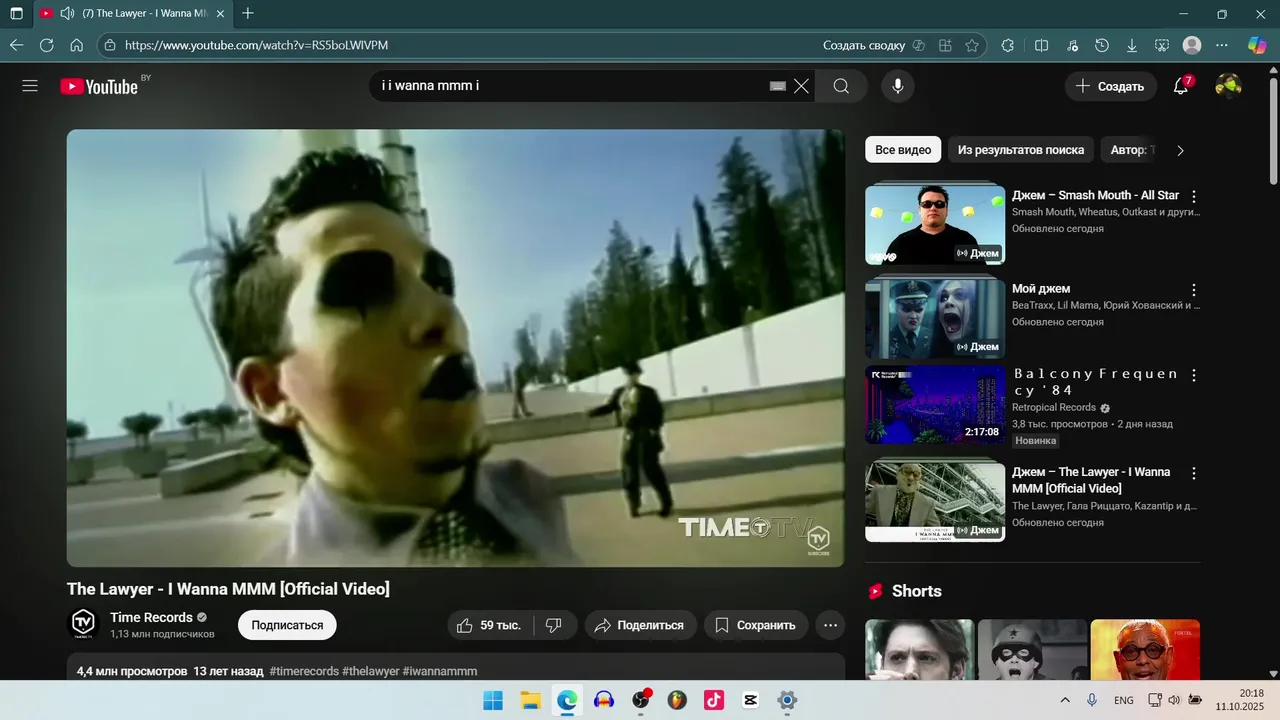Open the Balcony Frequency '84 thumbnail

(935, 404)
